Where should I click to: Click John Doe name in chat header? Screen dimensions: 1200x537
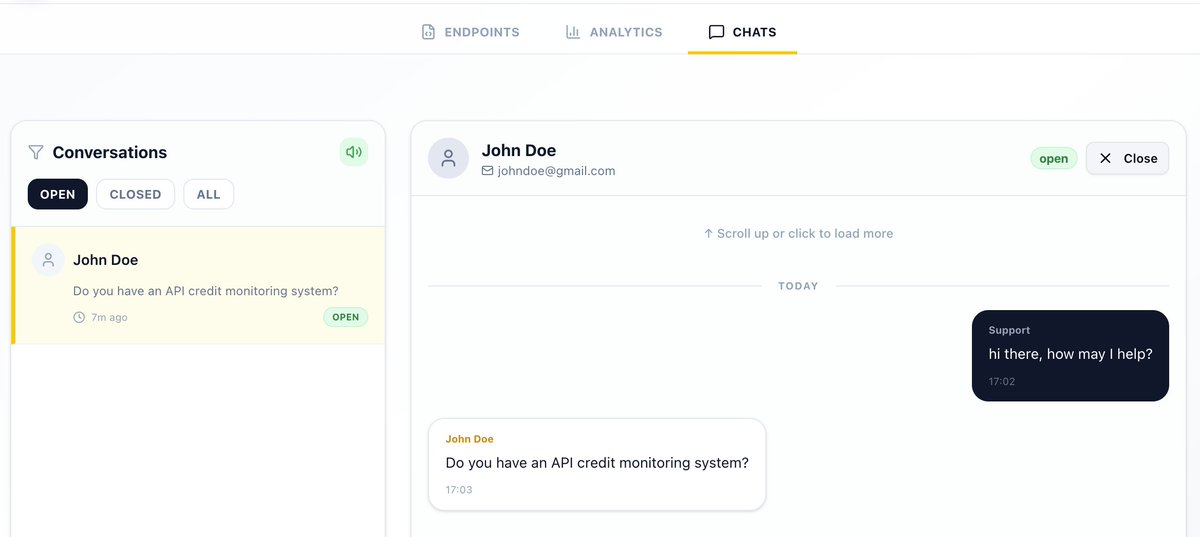[519, 150]
